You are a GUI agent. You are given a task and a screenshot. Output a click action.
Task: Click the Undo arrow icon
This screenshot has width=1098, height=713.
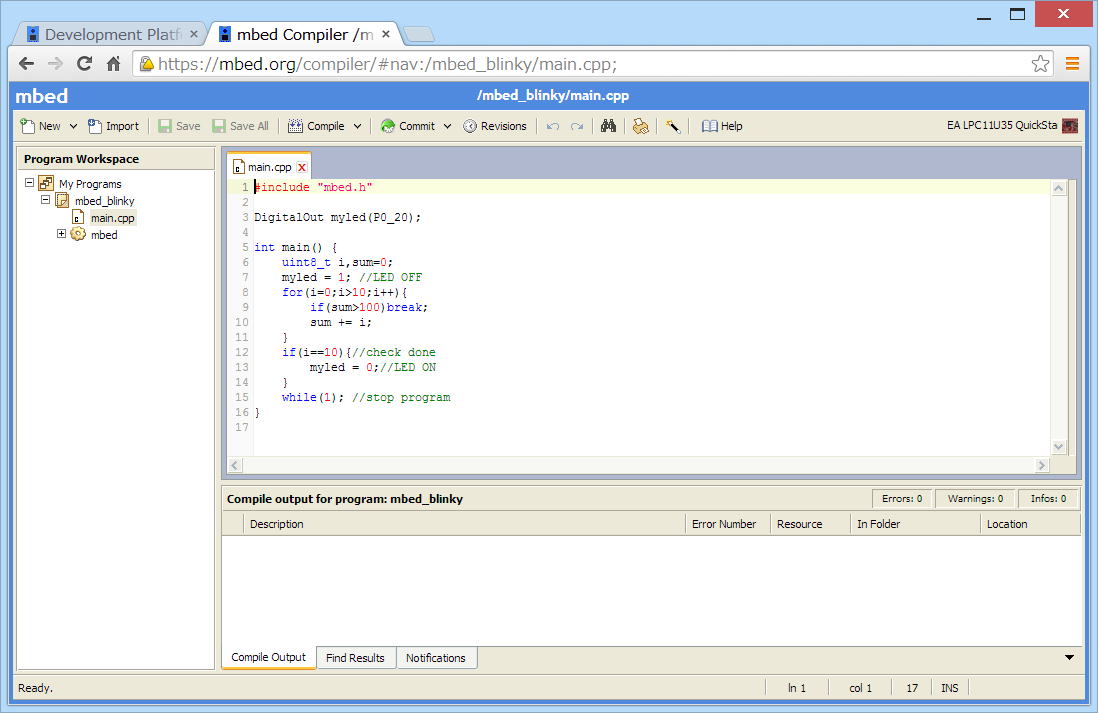(553, 126)
